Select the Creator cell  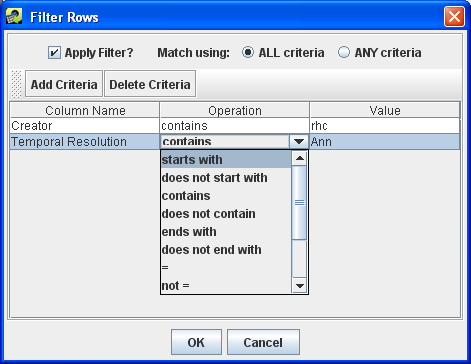[85, 126]
